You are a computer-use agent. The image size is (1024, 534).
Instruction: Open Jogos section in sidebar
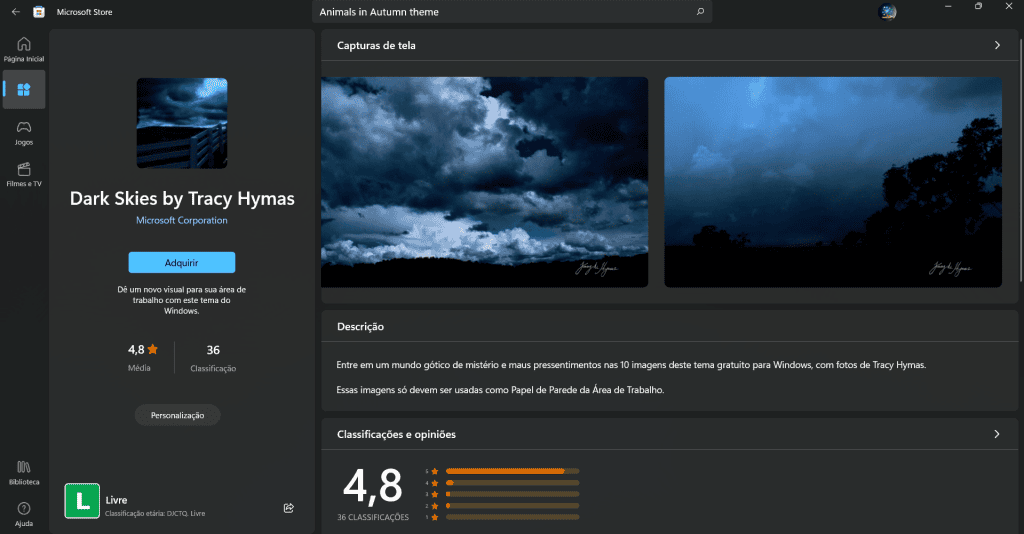tap(24, 133)
